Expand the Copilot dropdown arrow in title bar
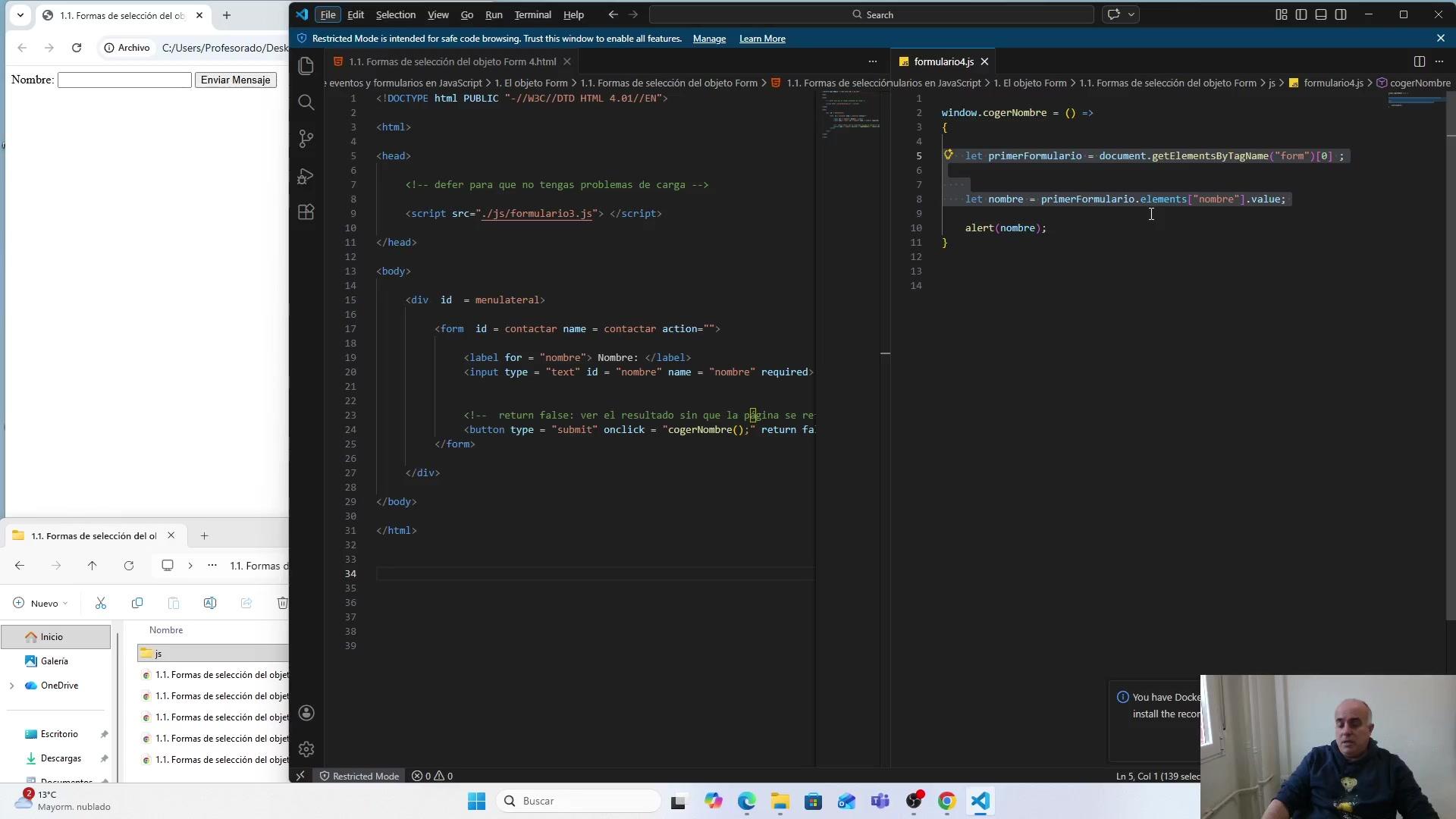Image resolution: width=1456 pixels, height=819 pixels. (x=1131, y=14)
